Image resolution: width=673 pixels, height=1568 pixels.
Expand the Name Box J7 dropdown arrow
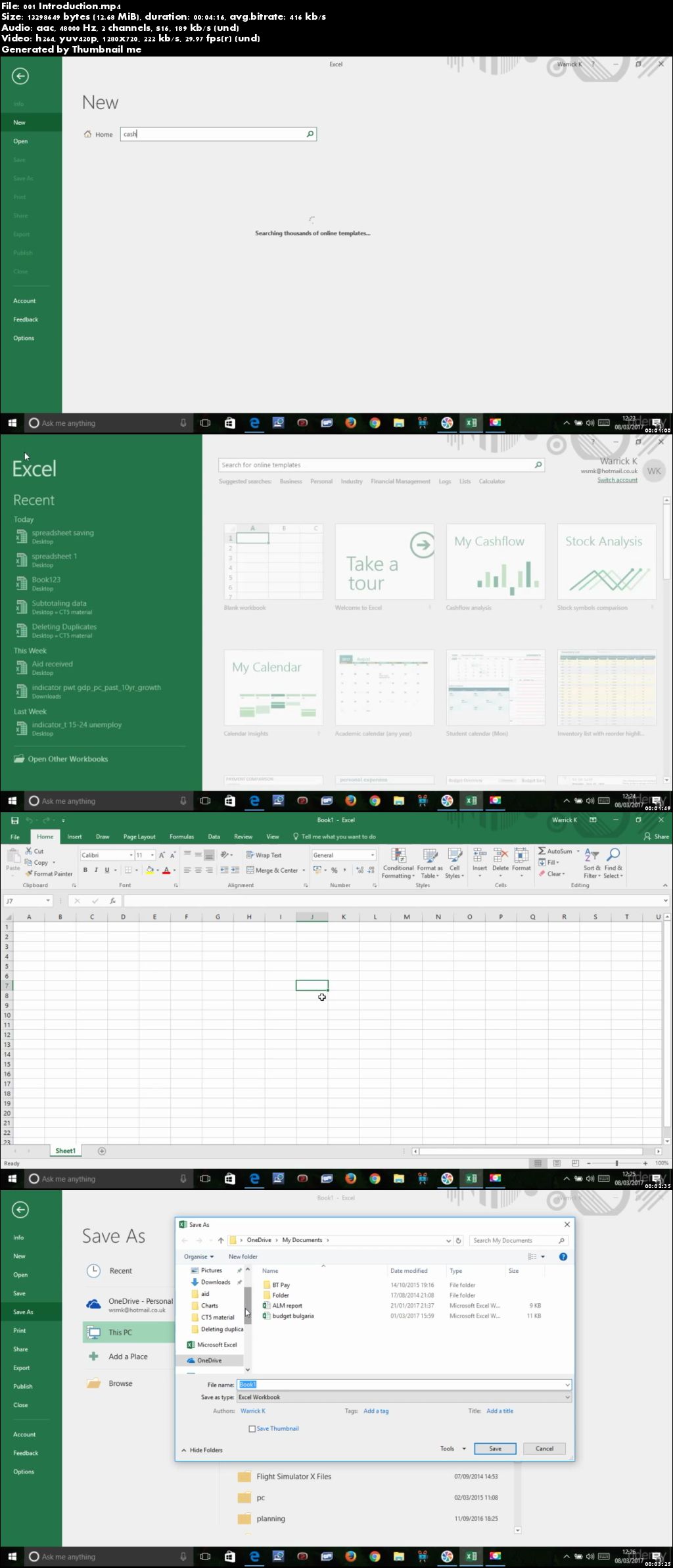point(48,901)
